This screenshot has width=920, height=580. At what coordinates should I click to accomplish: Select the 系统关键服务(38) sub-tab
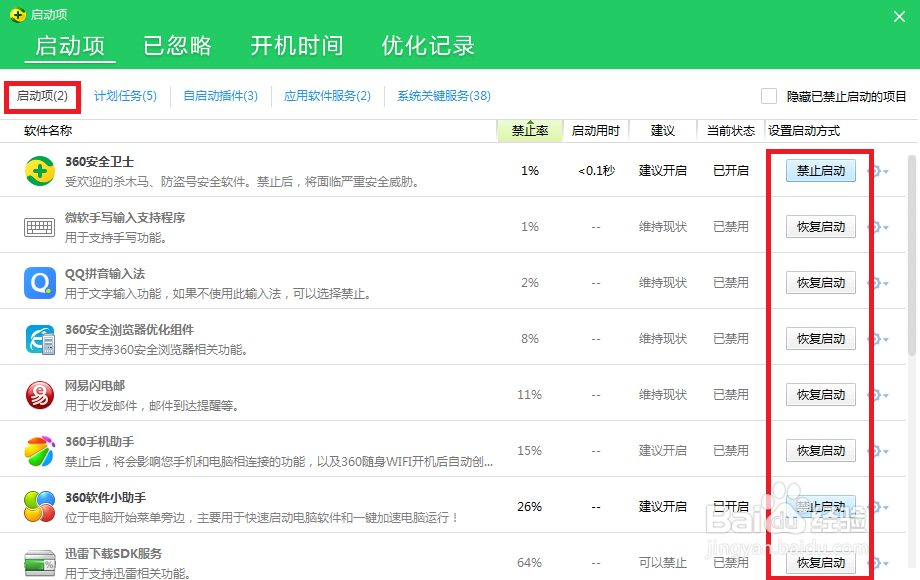pyautogui.click(x=444, y=96)
